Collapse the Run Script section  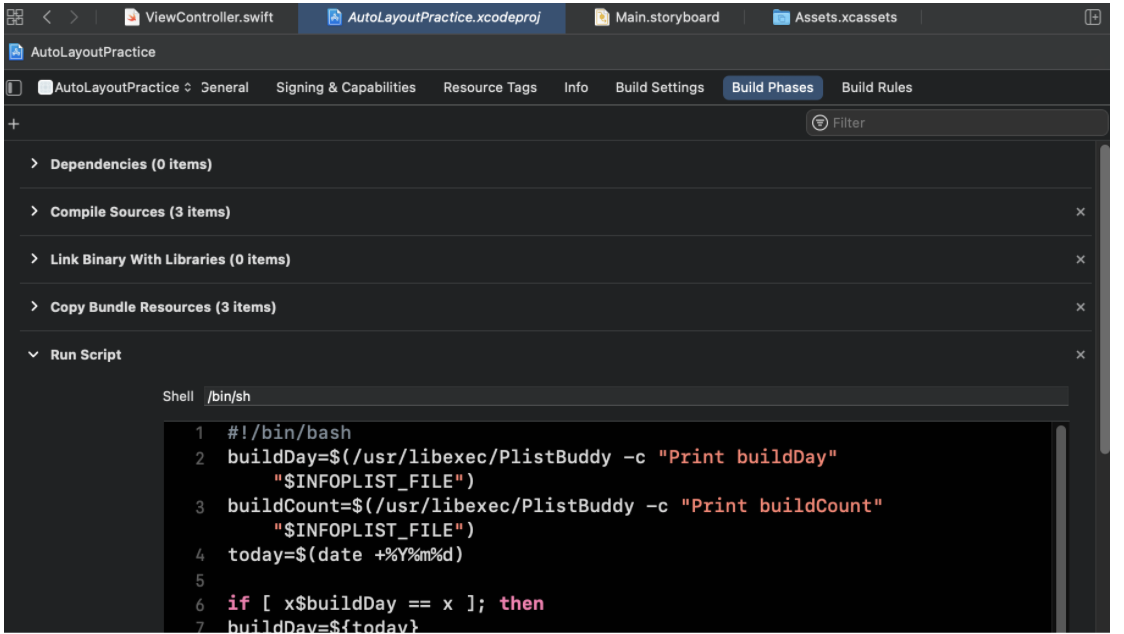pos(33,354)
